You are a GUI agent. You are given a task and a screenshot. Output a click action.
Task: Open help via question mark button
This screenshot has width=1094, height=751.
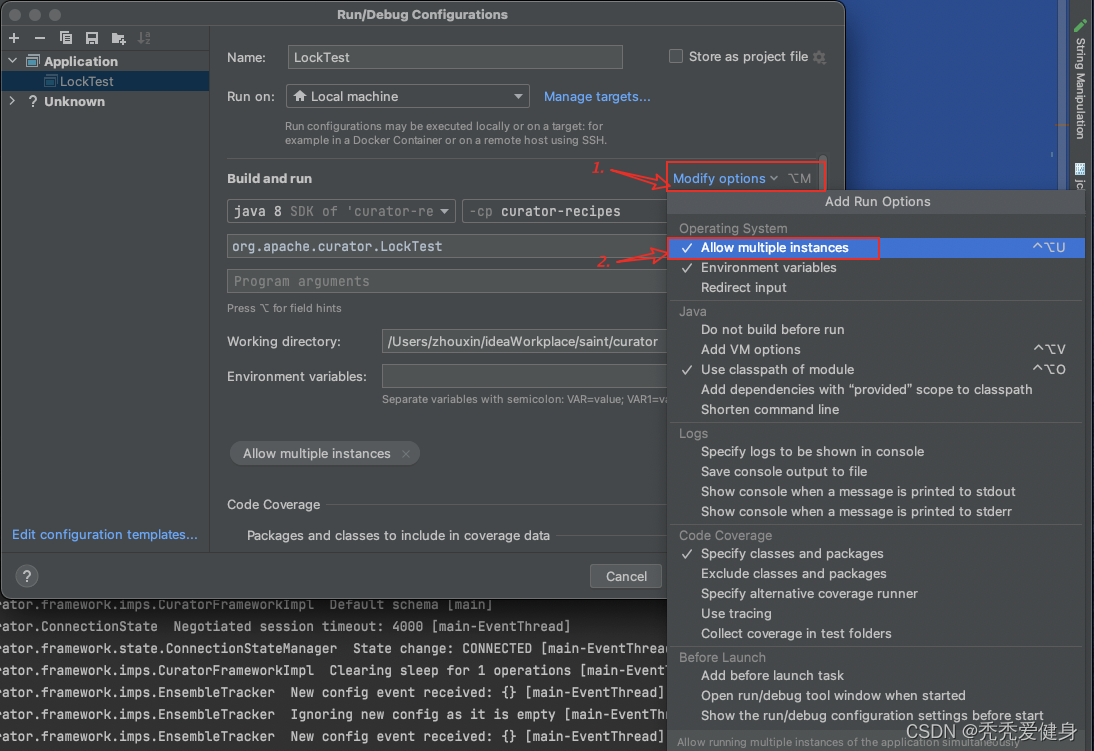click(27, 576)
